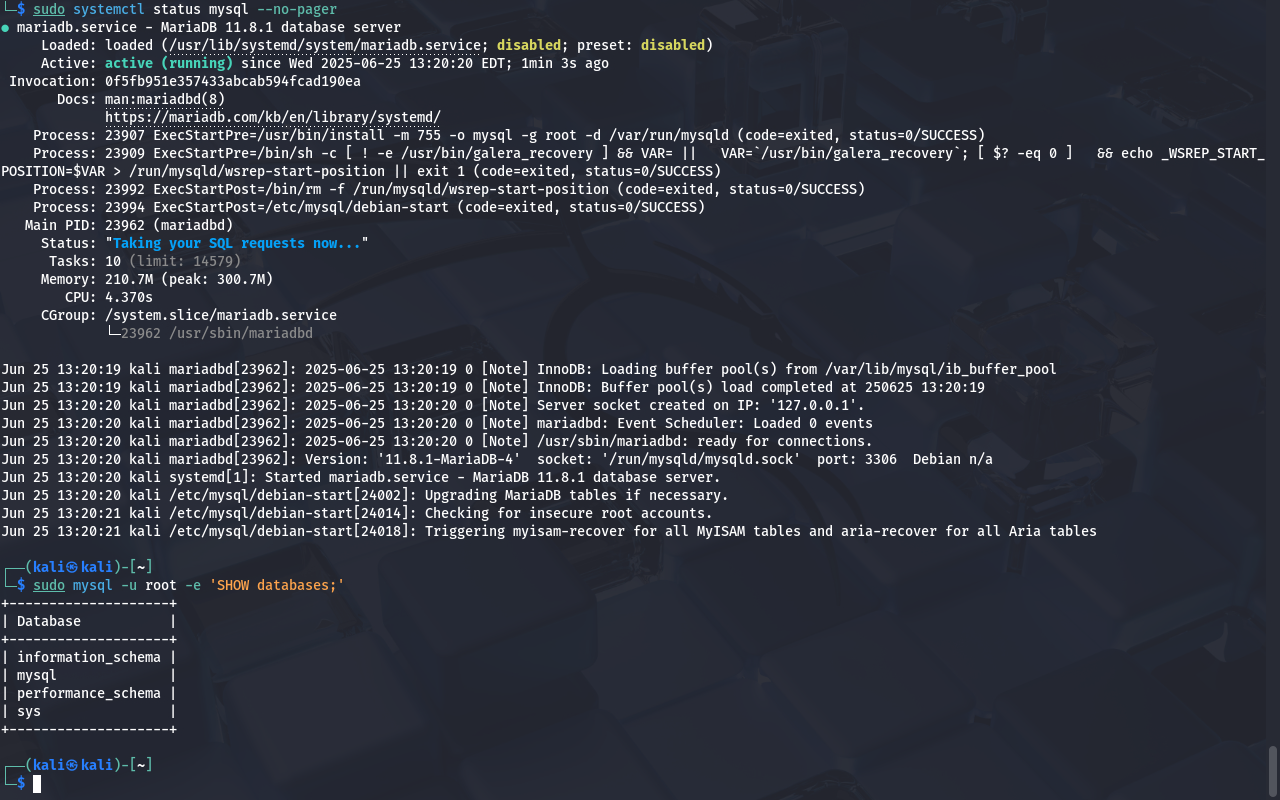1280x800 pixels.
Task: Click the 'sudo systemctl status mysql --no-pager' command
Action: coord(184,9)
